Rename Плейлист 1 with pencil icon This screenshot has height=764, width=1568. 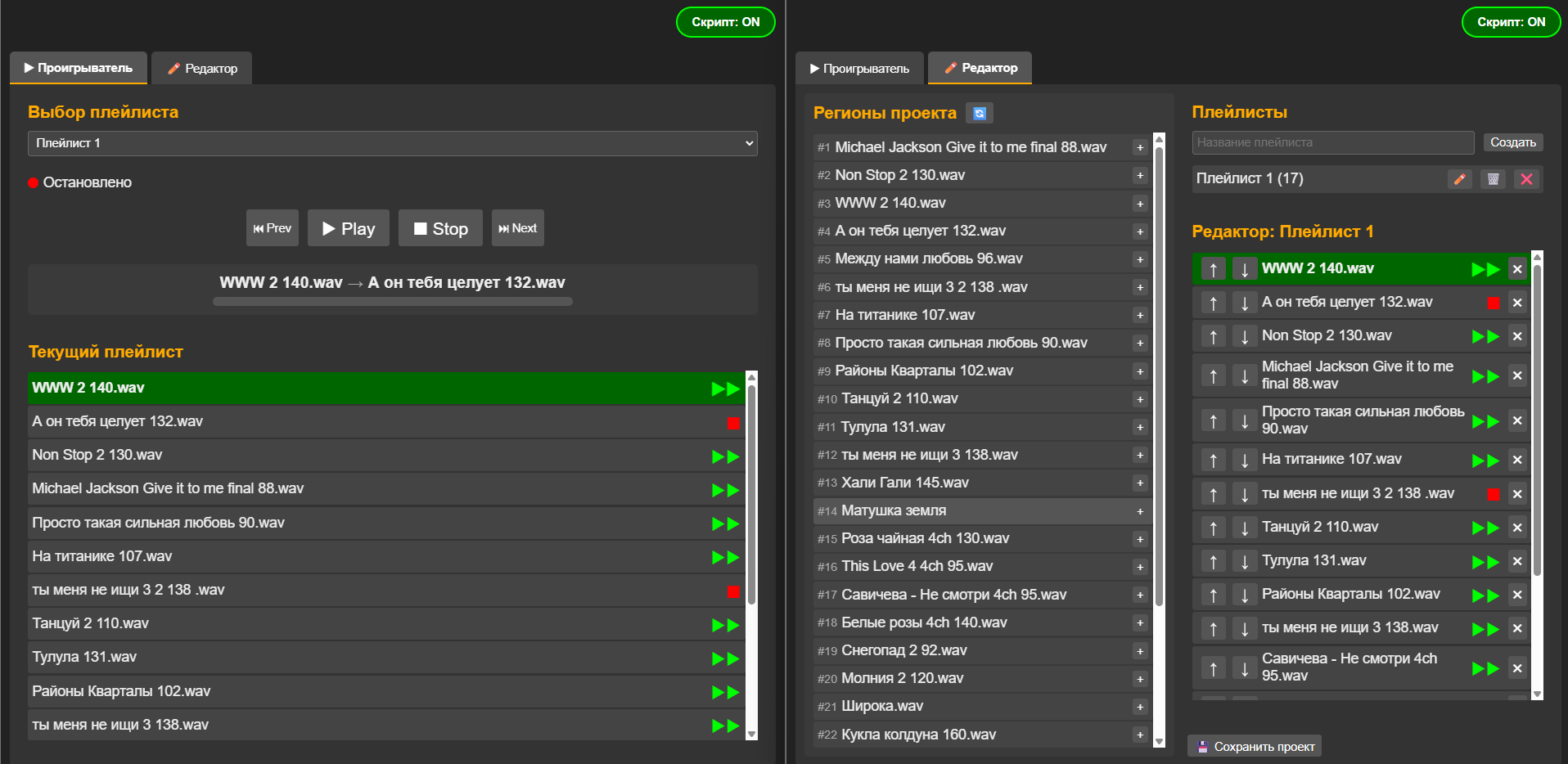(x=1459, y=179)
